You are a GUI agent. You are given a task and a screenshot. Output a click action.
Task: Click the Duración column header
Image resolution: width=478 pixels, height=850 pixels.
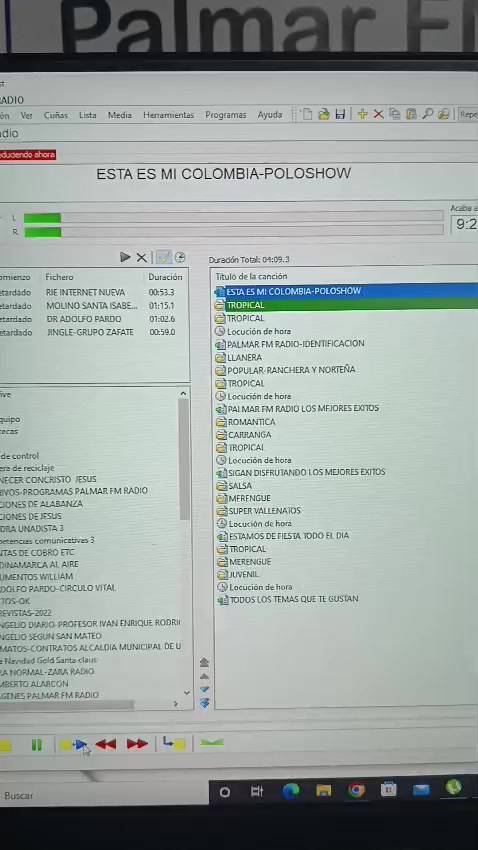(165, 277)
